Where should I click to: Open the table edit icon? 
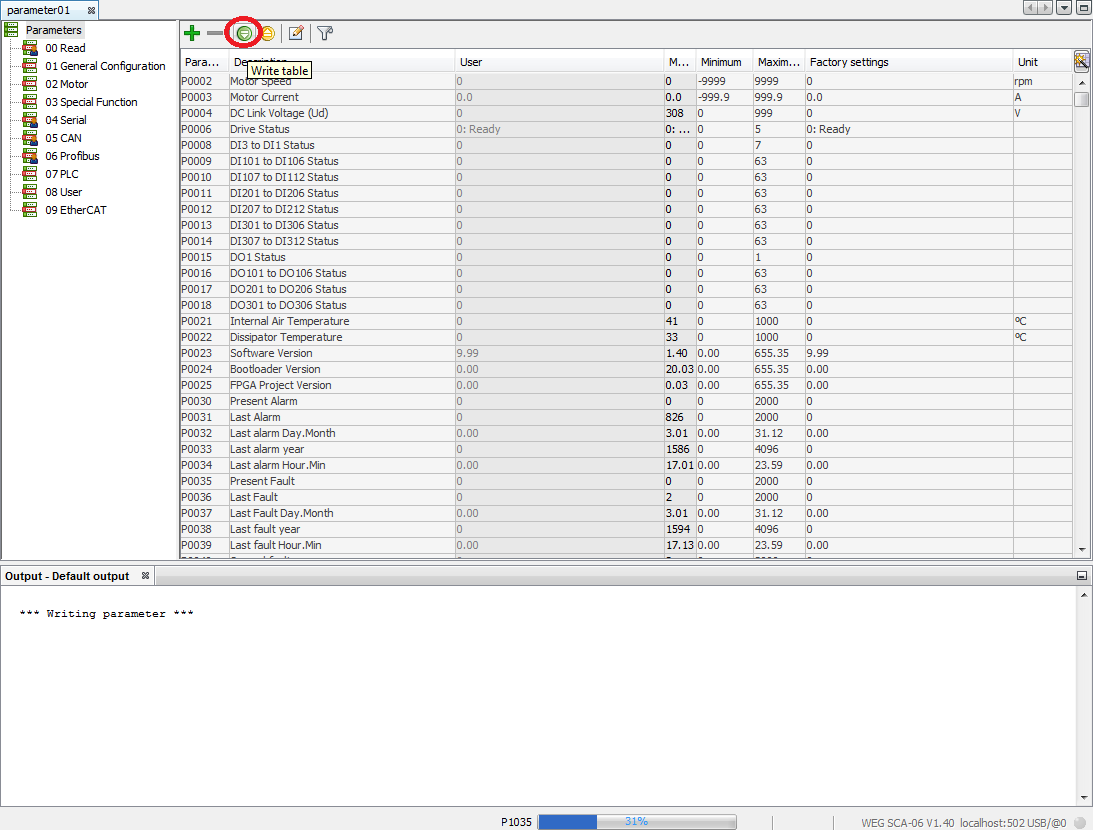click(x=296, y=32)
